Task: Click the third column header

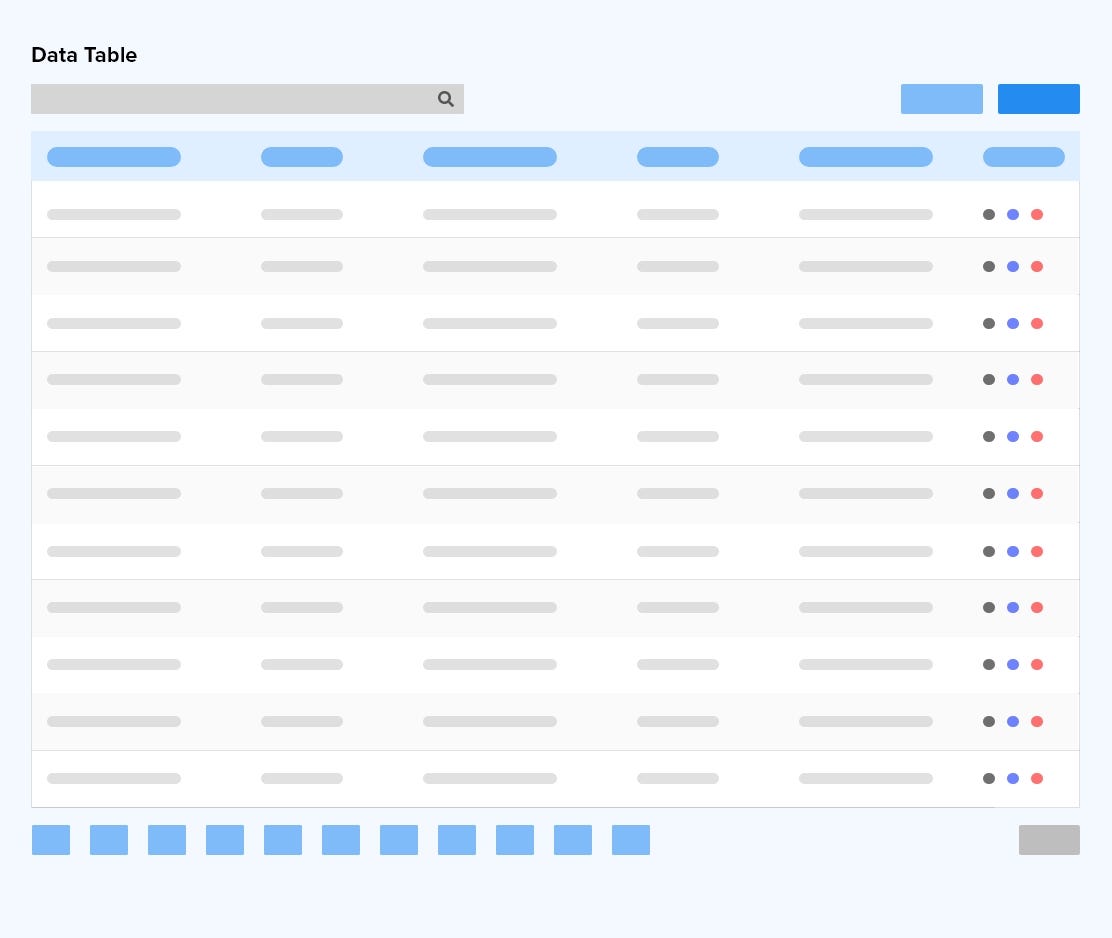Action: click(489, 157)
